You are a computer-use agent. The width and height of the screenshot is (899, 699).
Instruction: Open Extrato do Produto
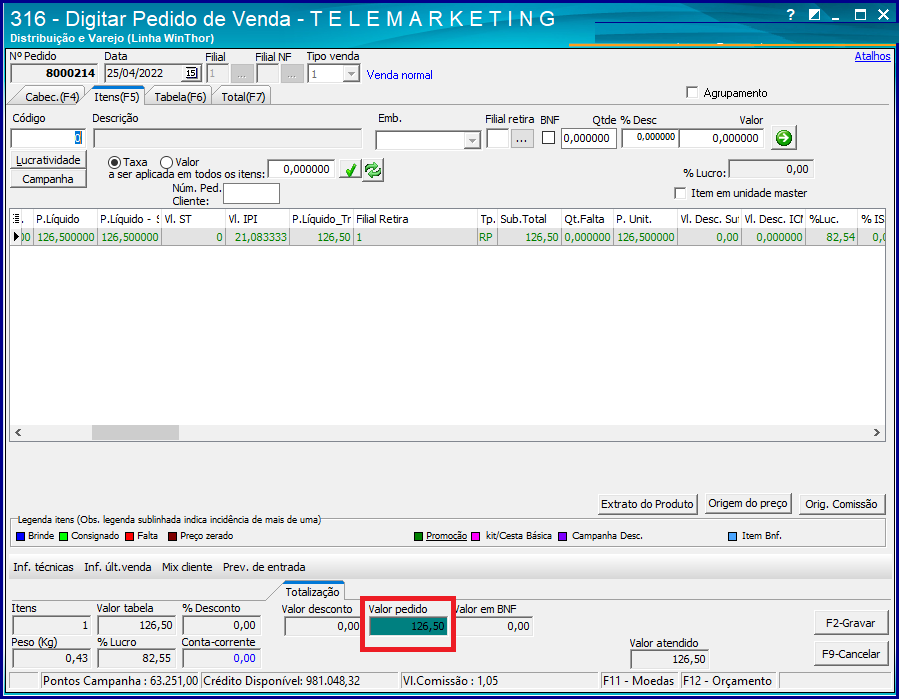coord(647,504)
